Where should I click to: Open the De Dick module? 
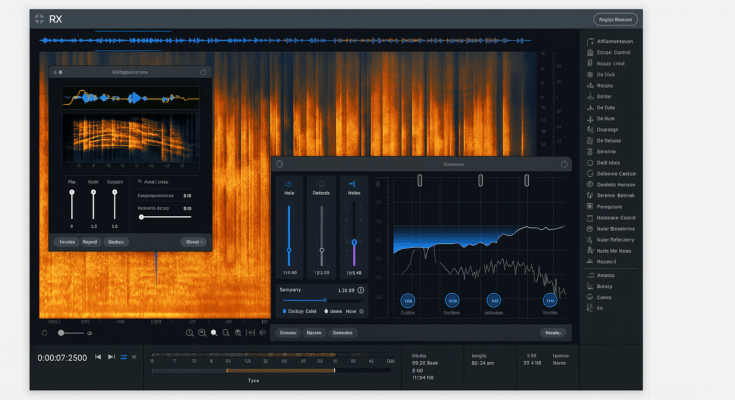pos(601,75)
